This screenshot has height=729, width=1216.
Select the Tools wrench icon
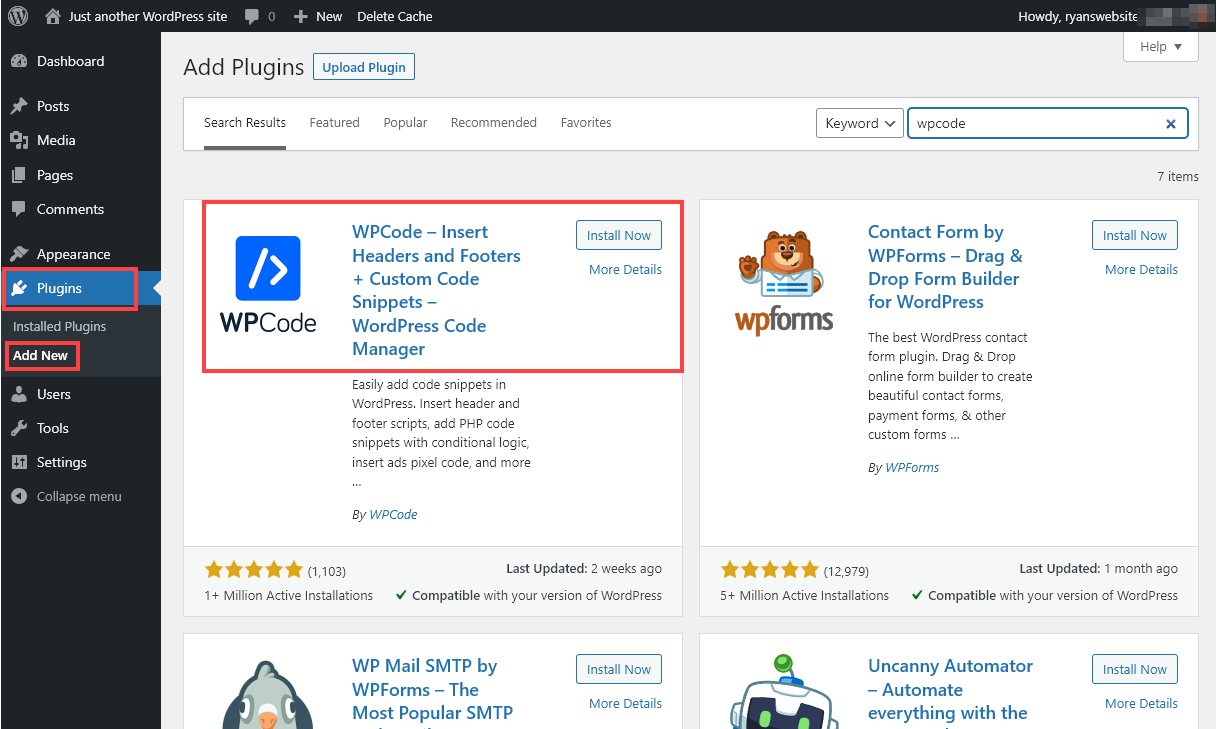(x=21, y=428)
